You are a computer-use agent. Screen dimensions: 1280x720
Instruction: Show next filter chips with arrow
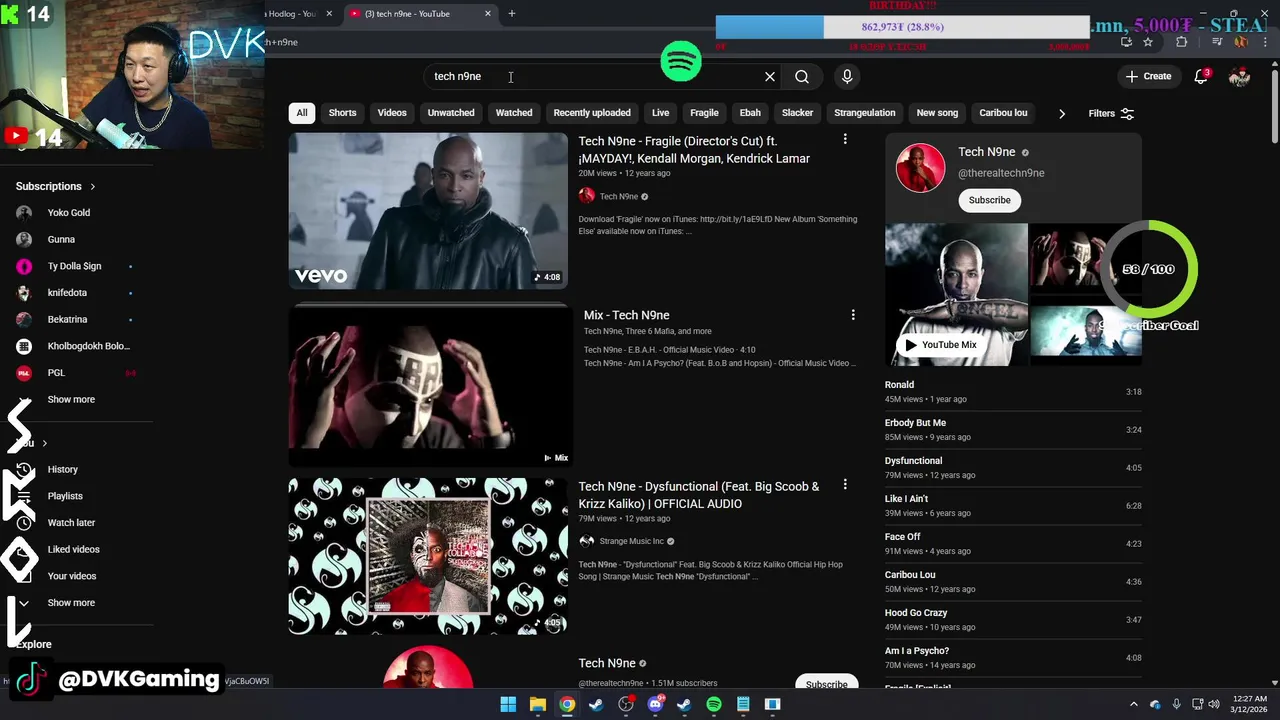1061,113
